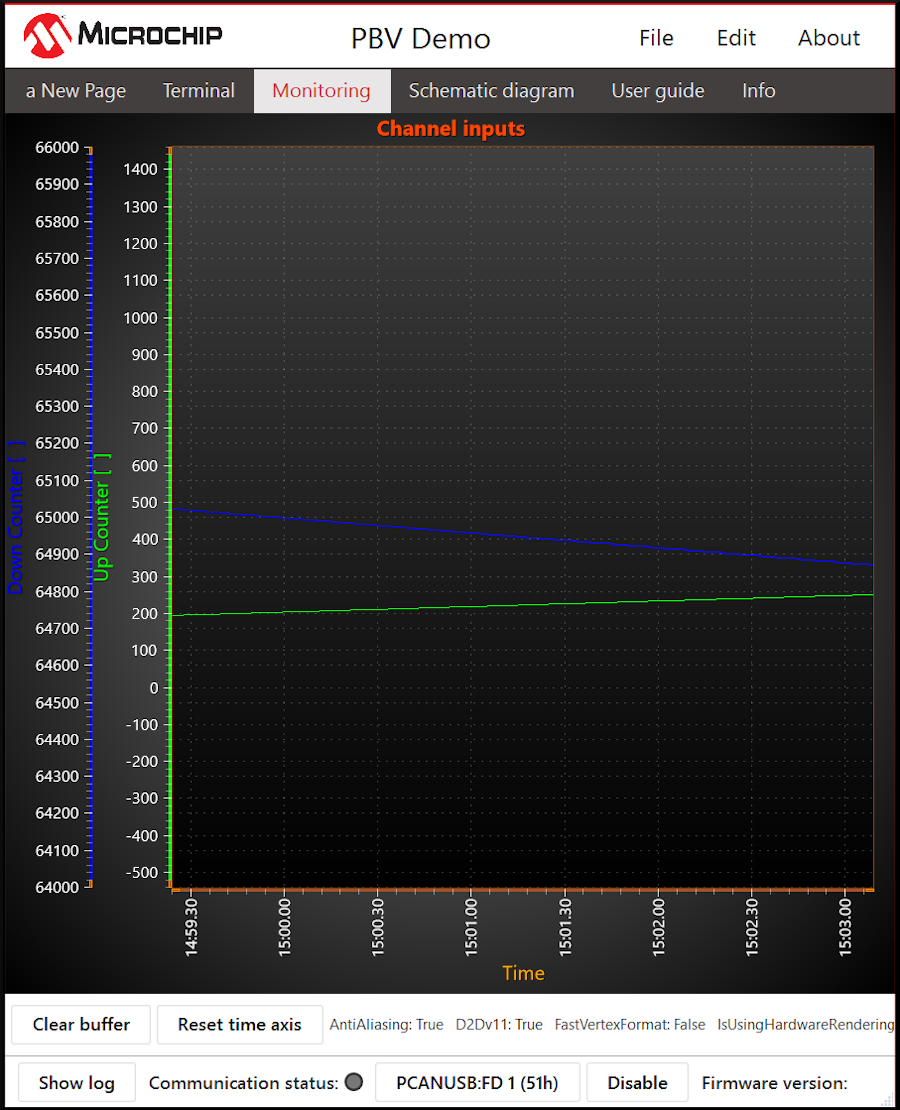Viewport: 900px width, 1110px height.
Task: Open the Edit menu
Action: [x=736, y=38]
